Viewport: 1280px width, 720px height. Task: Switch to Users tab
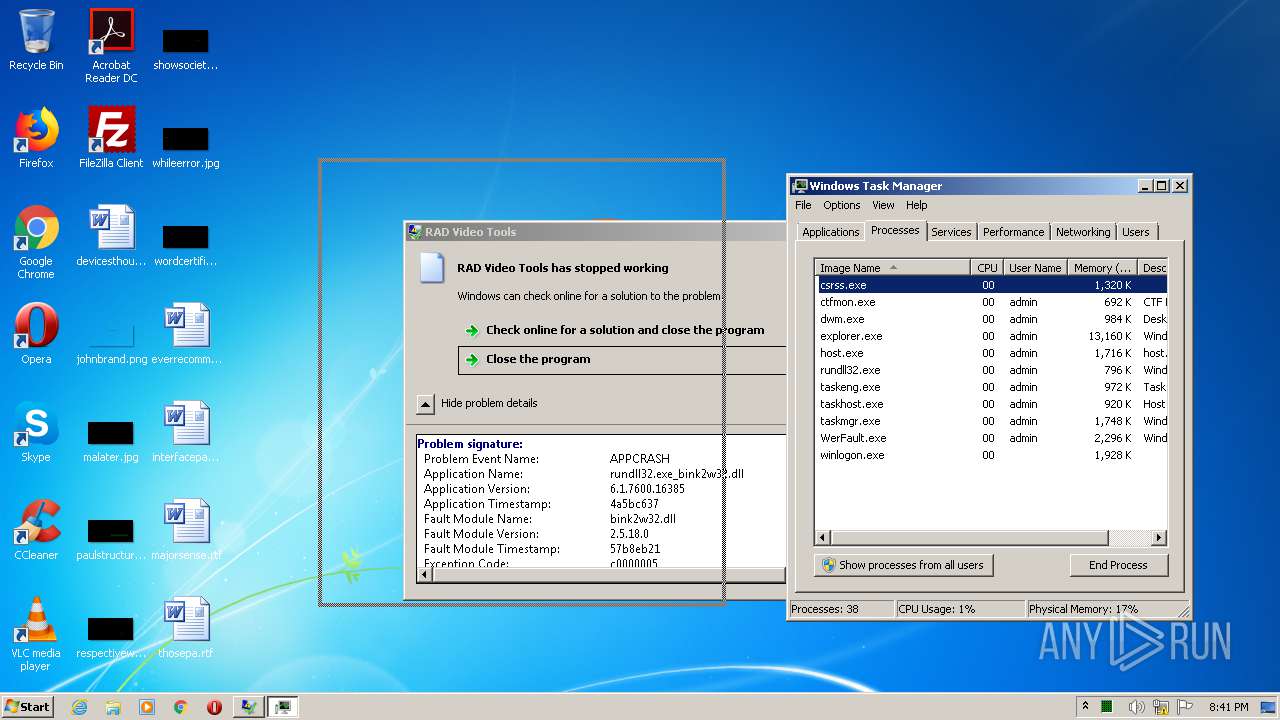(1135, 232)
